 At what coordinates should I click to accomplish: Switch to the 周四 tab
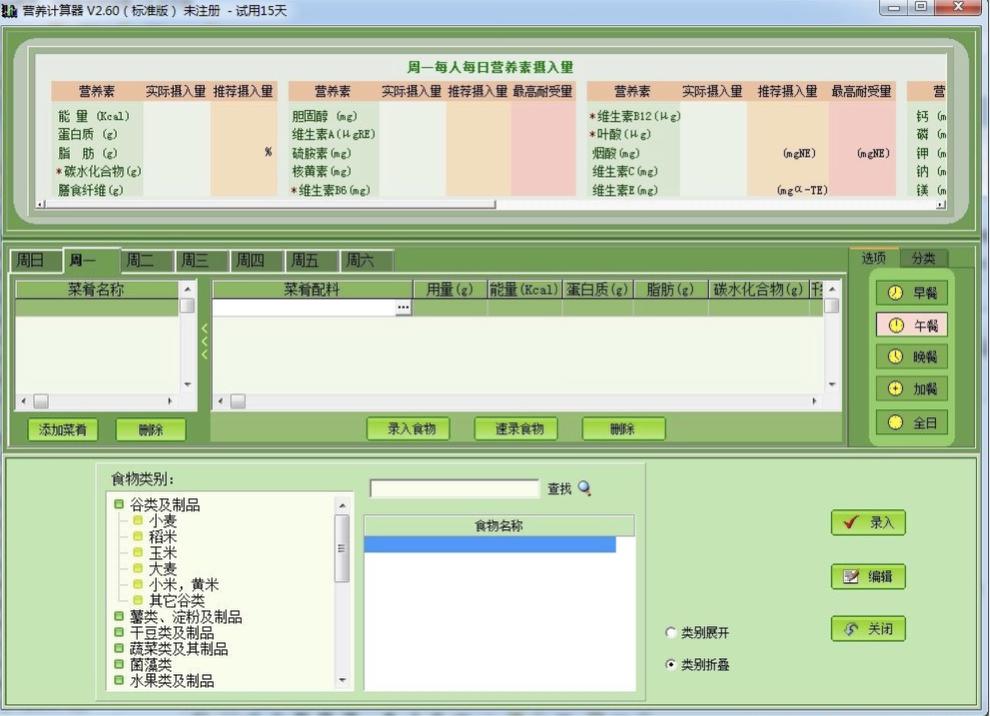coord(256,260)
